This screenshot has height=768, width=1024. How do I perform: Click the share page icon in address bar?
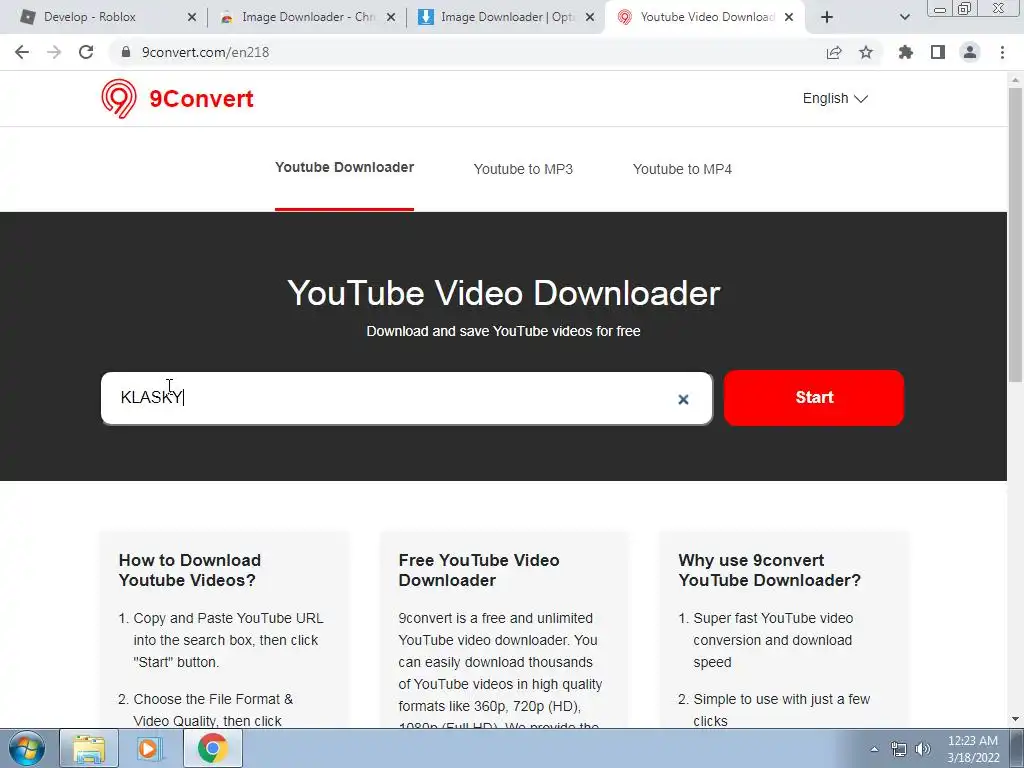pos(834,52)
